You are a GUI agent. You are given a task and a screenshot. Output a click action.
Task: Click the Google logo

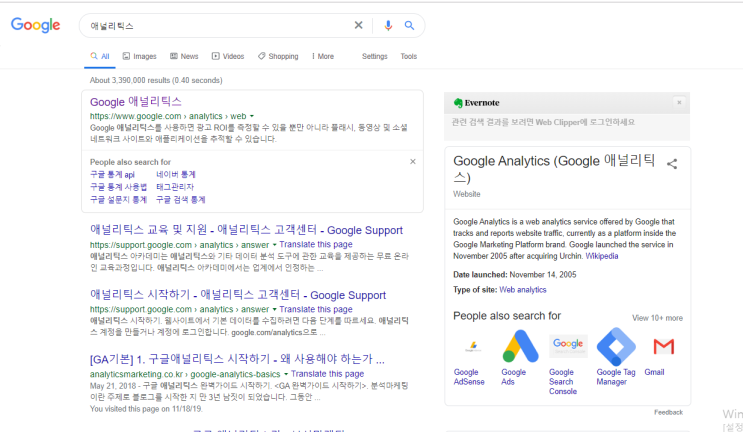tap(36, 25)
